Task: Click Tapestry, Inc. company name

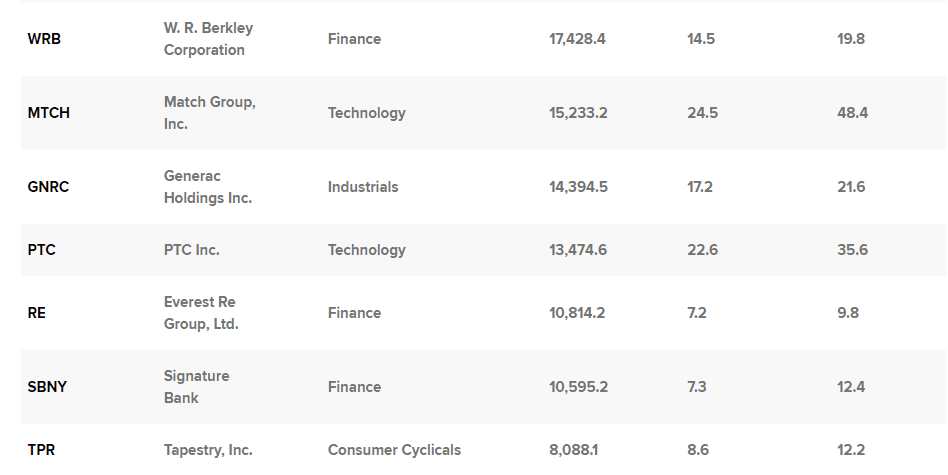Action: pyautogui.click(x=208, y=450)
